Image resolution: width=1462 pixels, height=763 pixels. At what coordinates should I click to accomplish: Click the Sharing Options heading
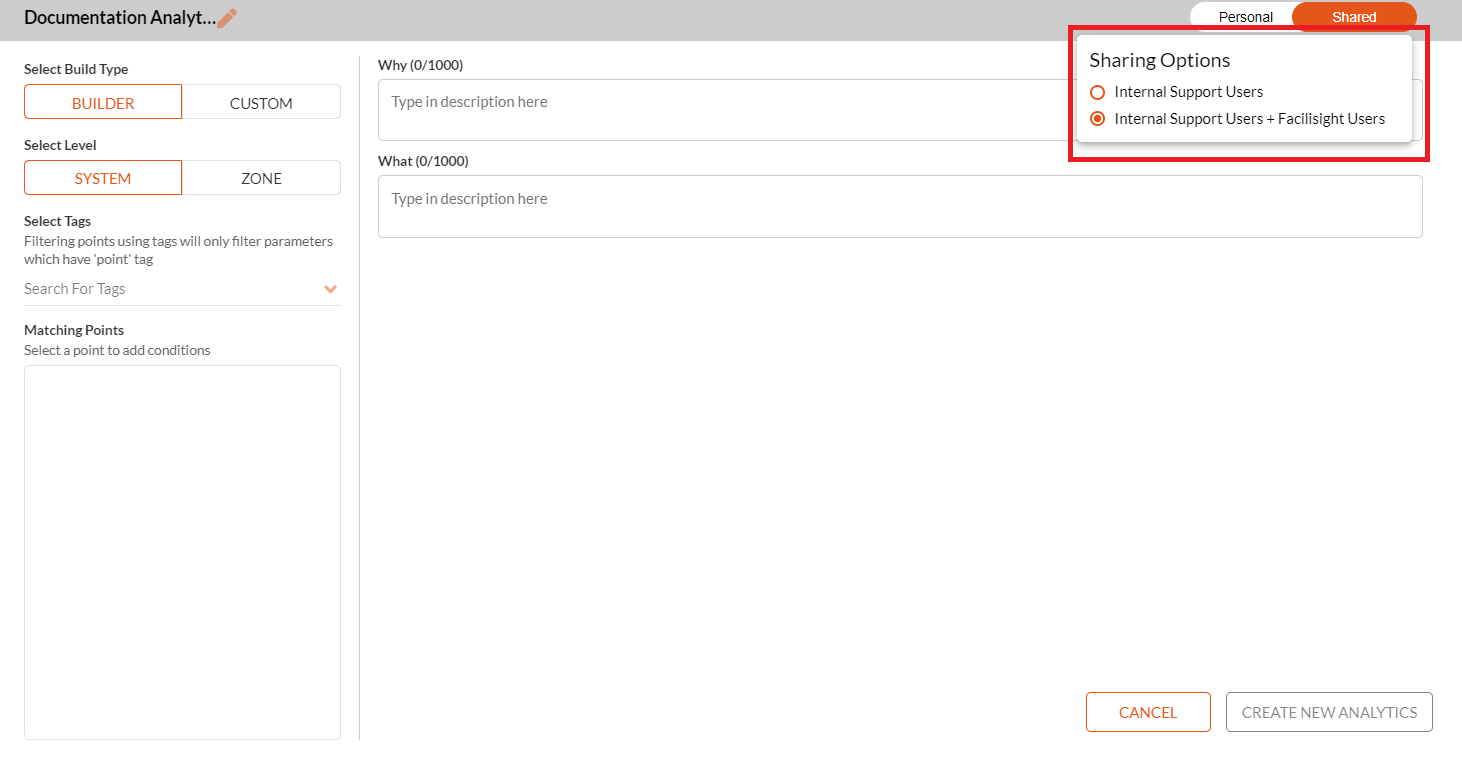point(1160,60)
